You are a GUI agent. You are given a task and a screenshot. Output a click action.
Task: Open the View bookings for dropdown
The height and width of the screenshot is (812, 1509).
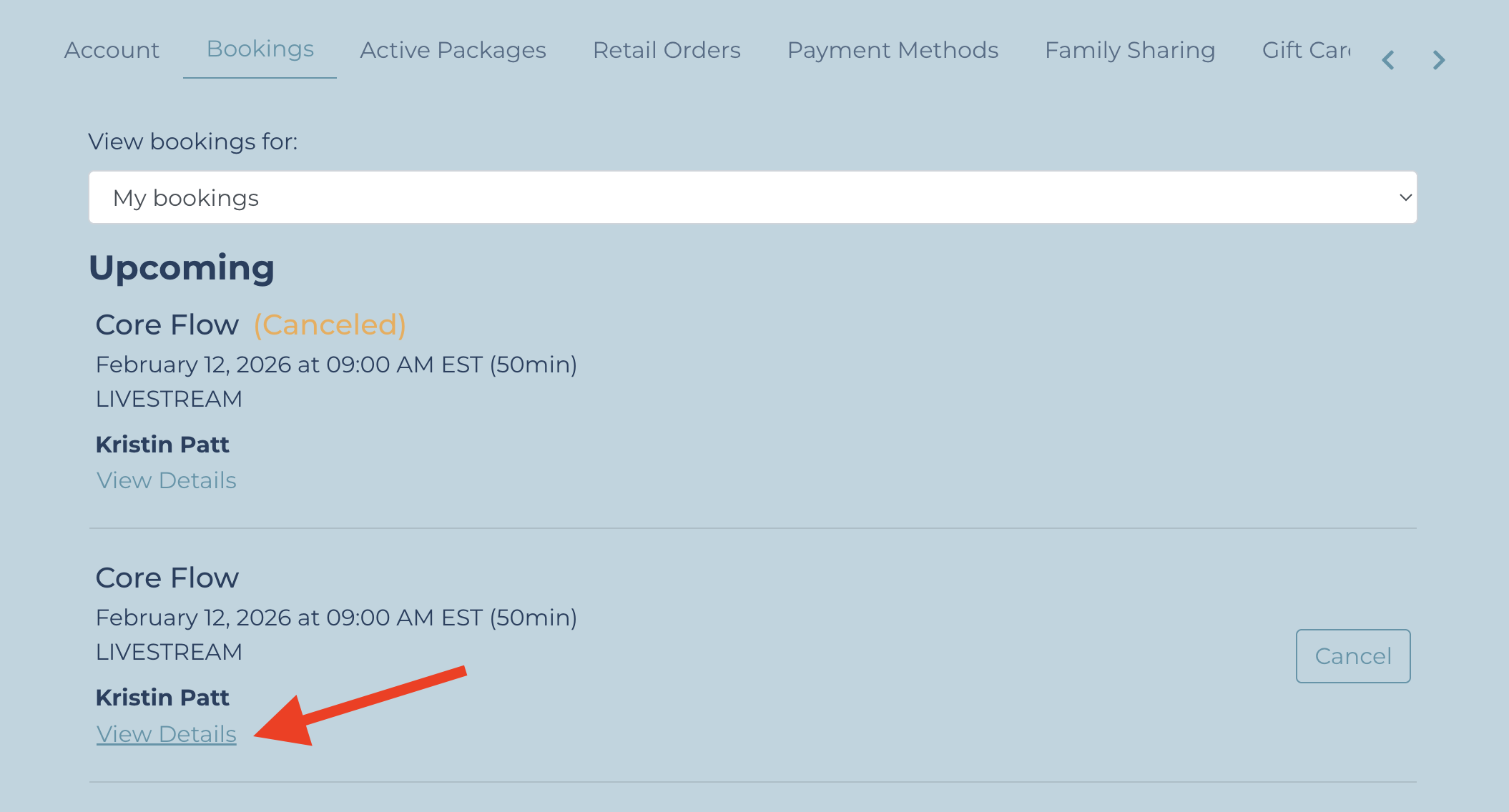(x=752, y=197)
